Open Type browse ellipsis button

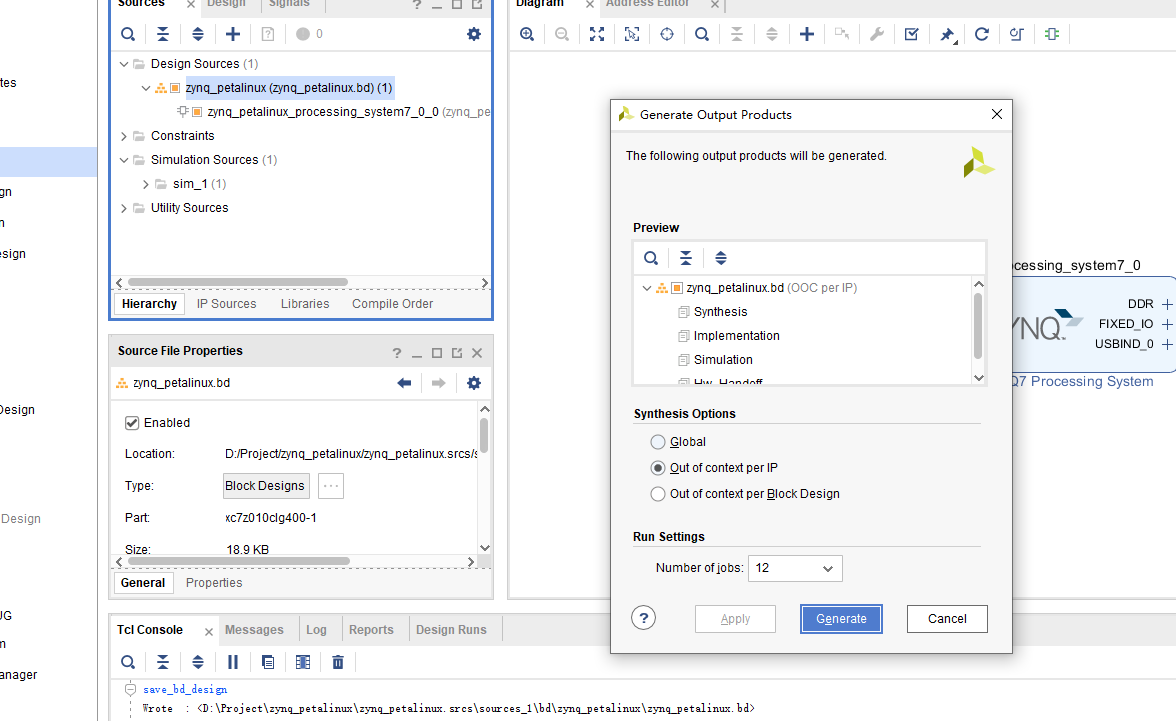pos(331,486)
